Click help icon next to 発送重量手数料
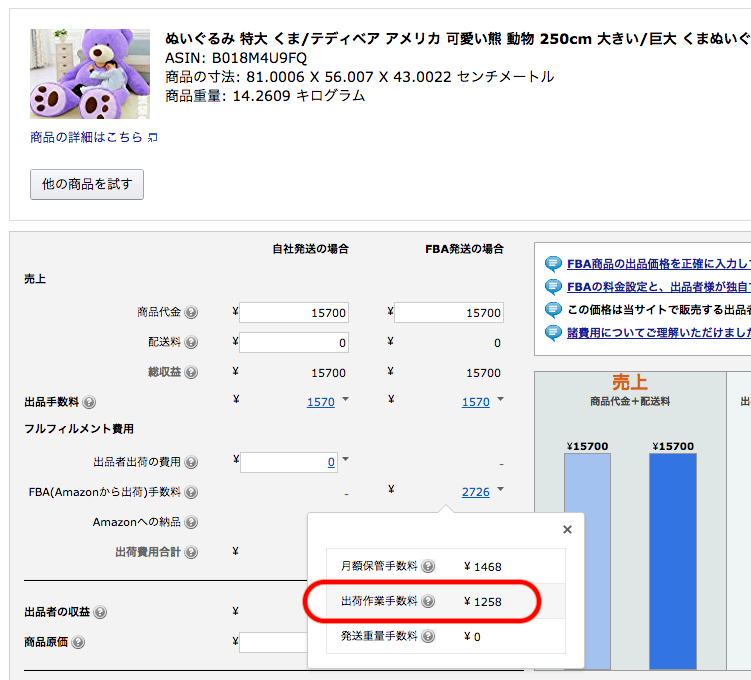The image size is (751, 680). tap(428, 636)
